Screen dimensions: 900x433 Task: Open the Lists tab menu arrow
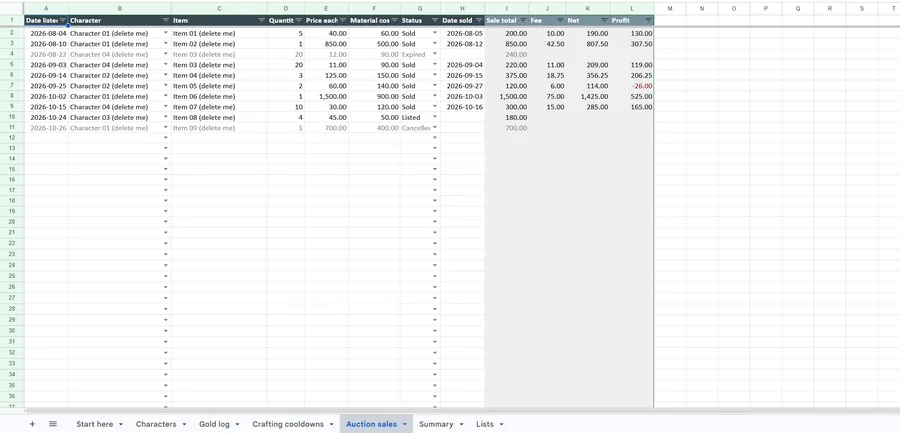(501, 424)
